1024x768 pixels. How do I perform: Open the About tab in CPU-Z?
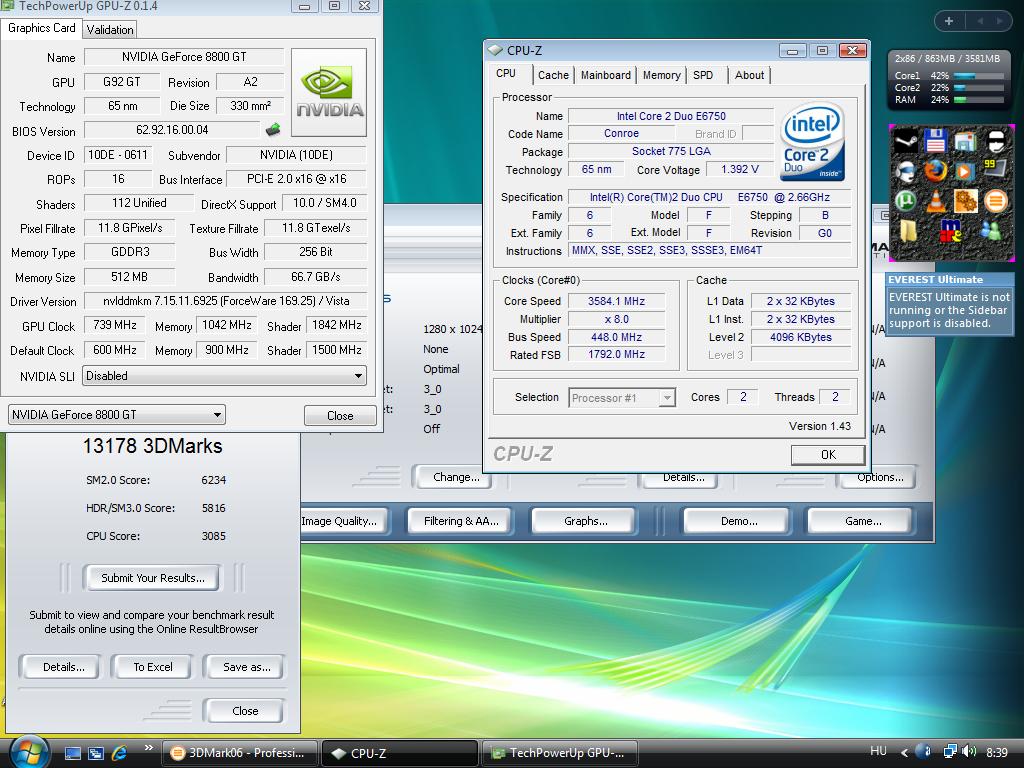point(749,75)
